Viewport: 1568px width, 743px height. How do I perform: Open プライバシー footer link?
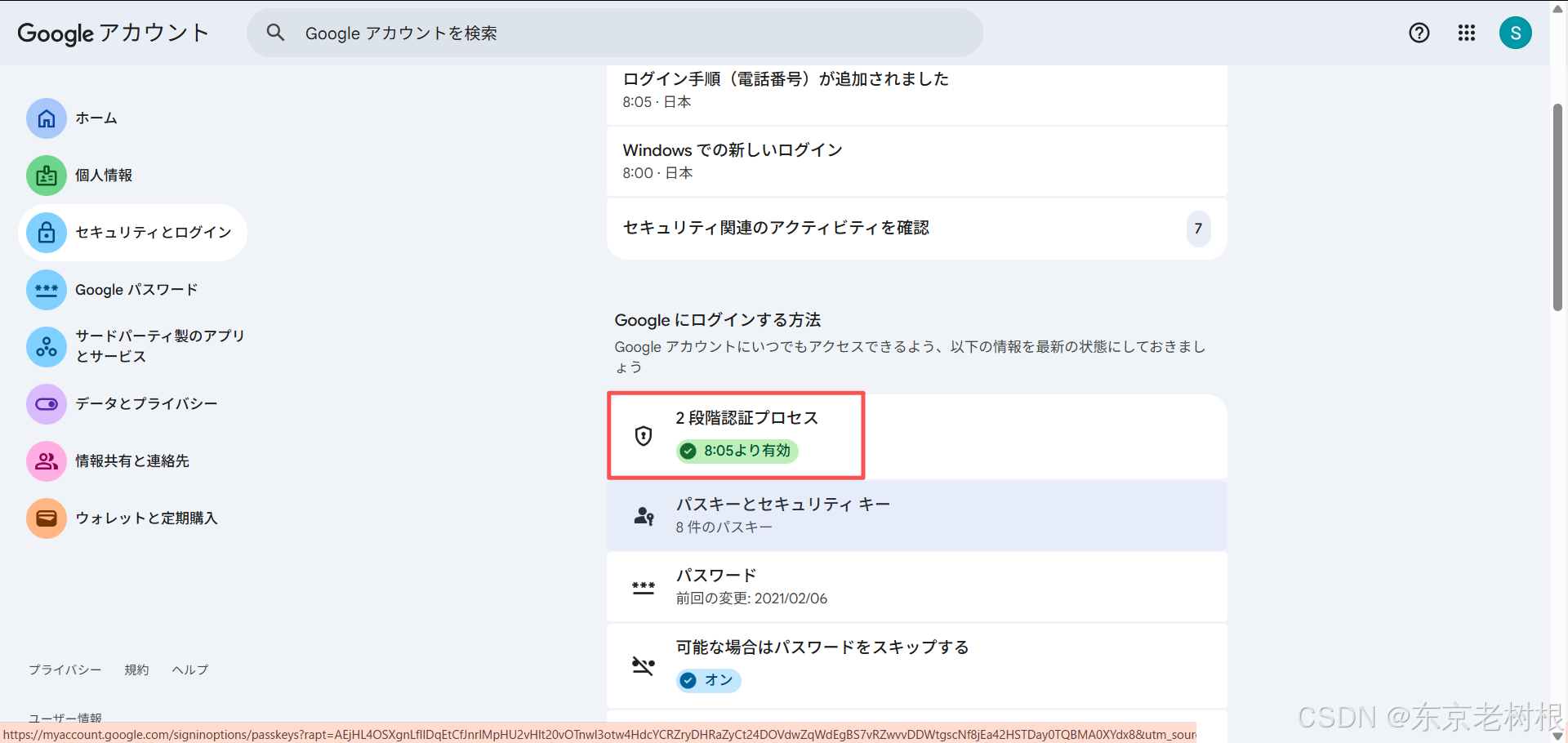(65, 670)
